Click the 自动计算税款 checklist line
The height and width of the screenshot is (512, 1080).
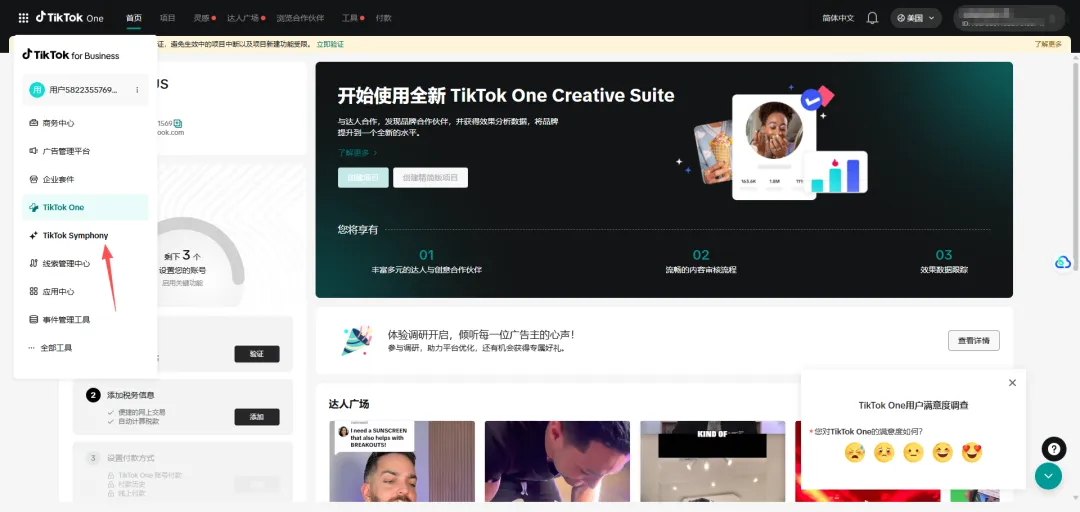(x=138, y=421)
